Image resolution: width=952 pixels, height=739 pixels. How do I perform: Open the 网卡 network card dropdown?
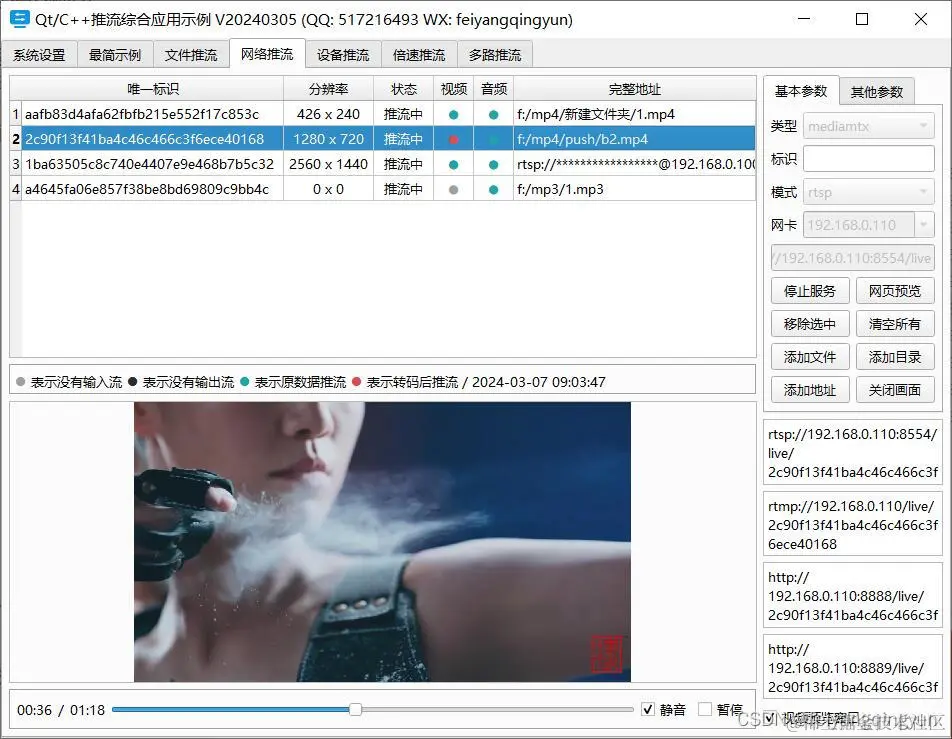868,225
